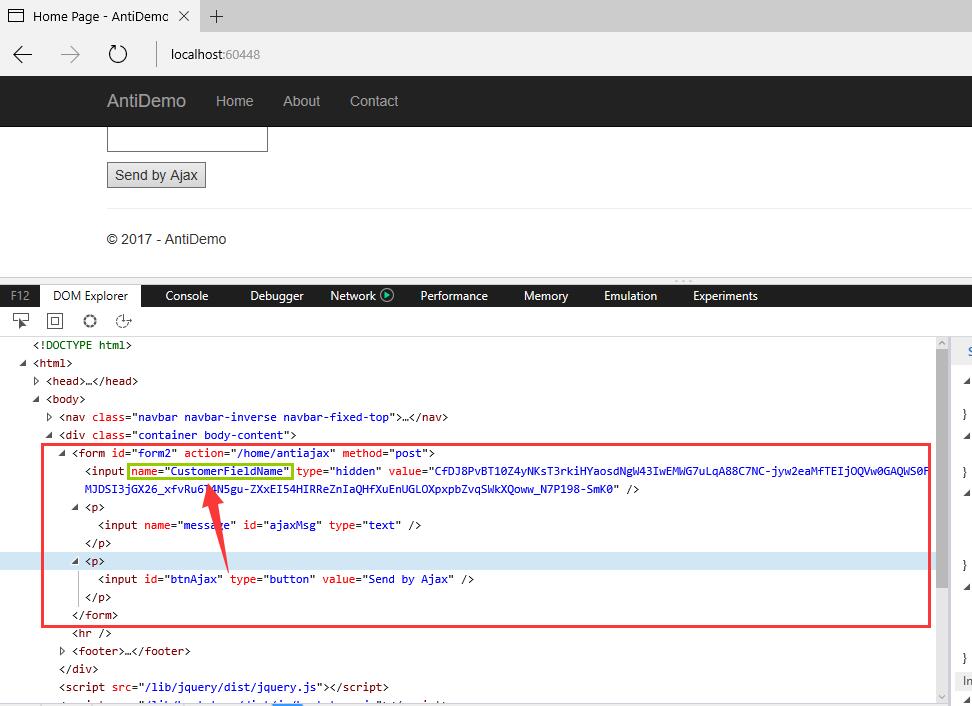972x706 pixels.
Task: Click the dotted-circle icon in DOM Explorer toolbar
Action: pos(89,320)
